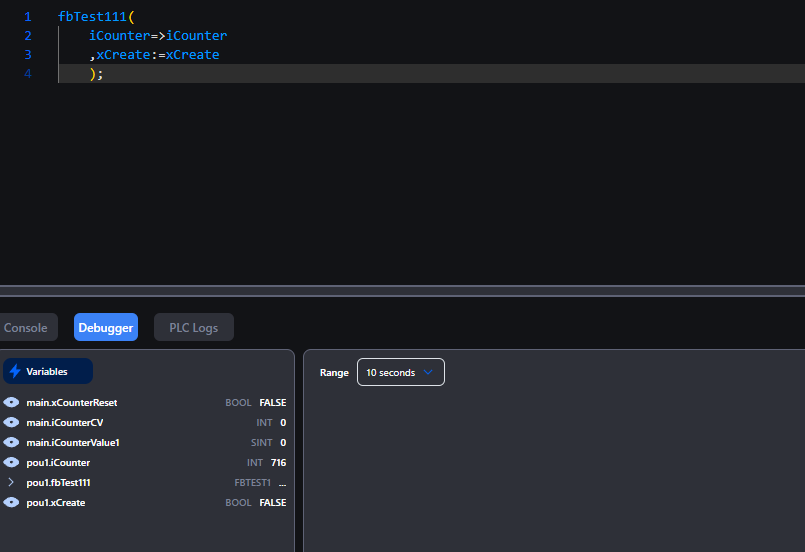
Task: Click line number 1 in the gutter
Action: click(x=28, y=17)
